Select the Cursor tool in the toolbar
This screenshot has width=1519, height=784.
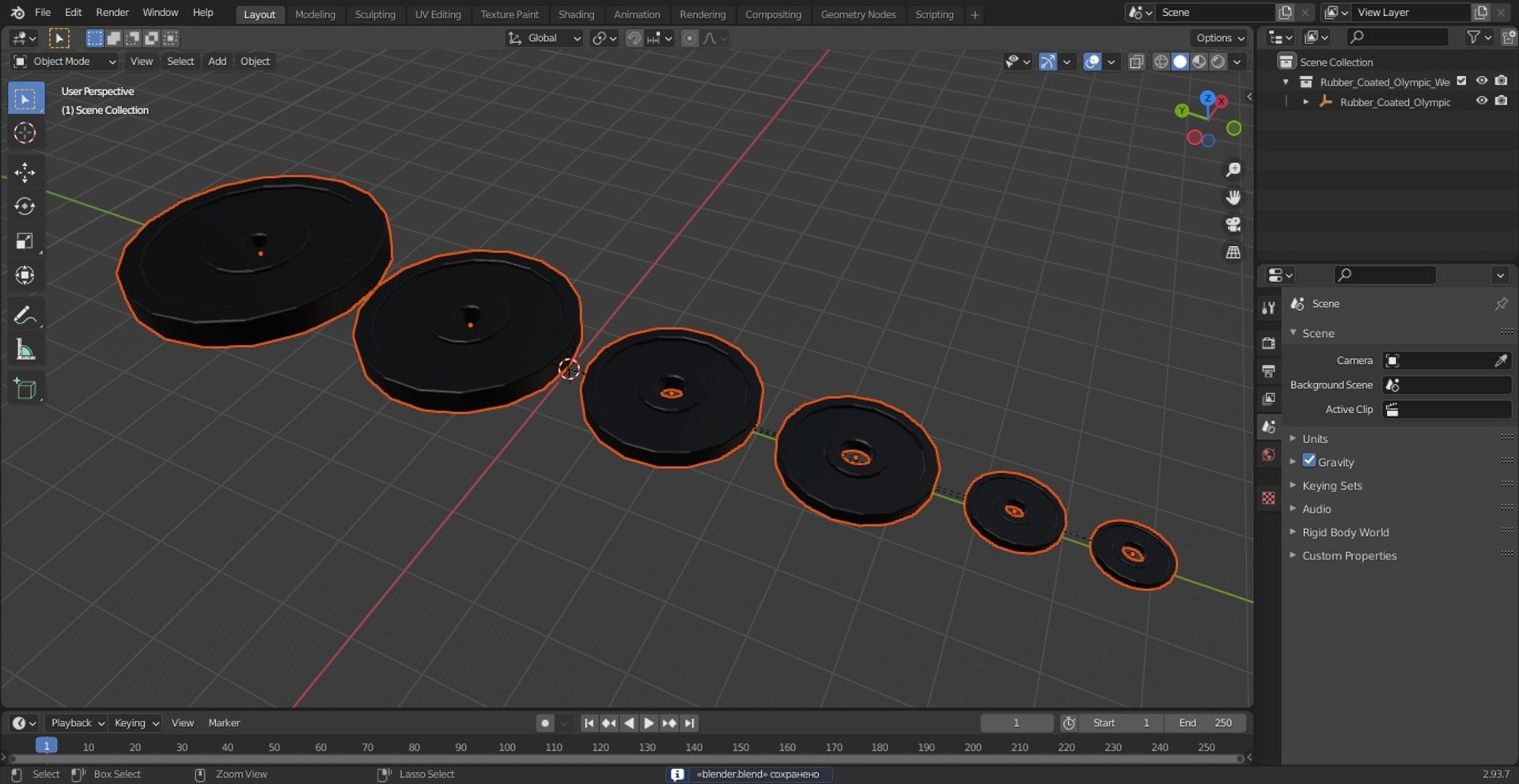coord(25,133)
